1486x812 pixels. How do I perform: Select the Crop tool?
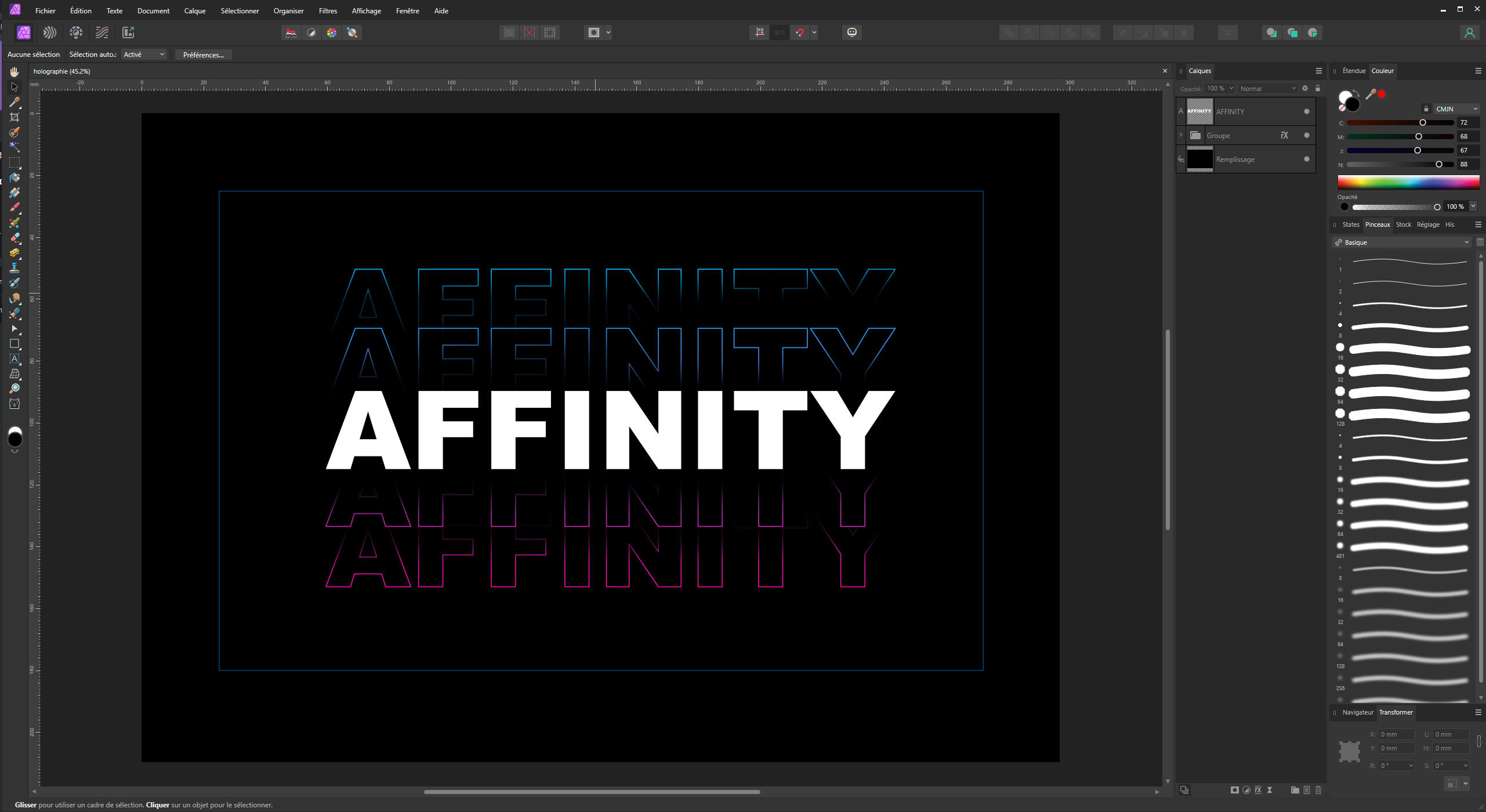pyautogui.click(x=15, y=117)
